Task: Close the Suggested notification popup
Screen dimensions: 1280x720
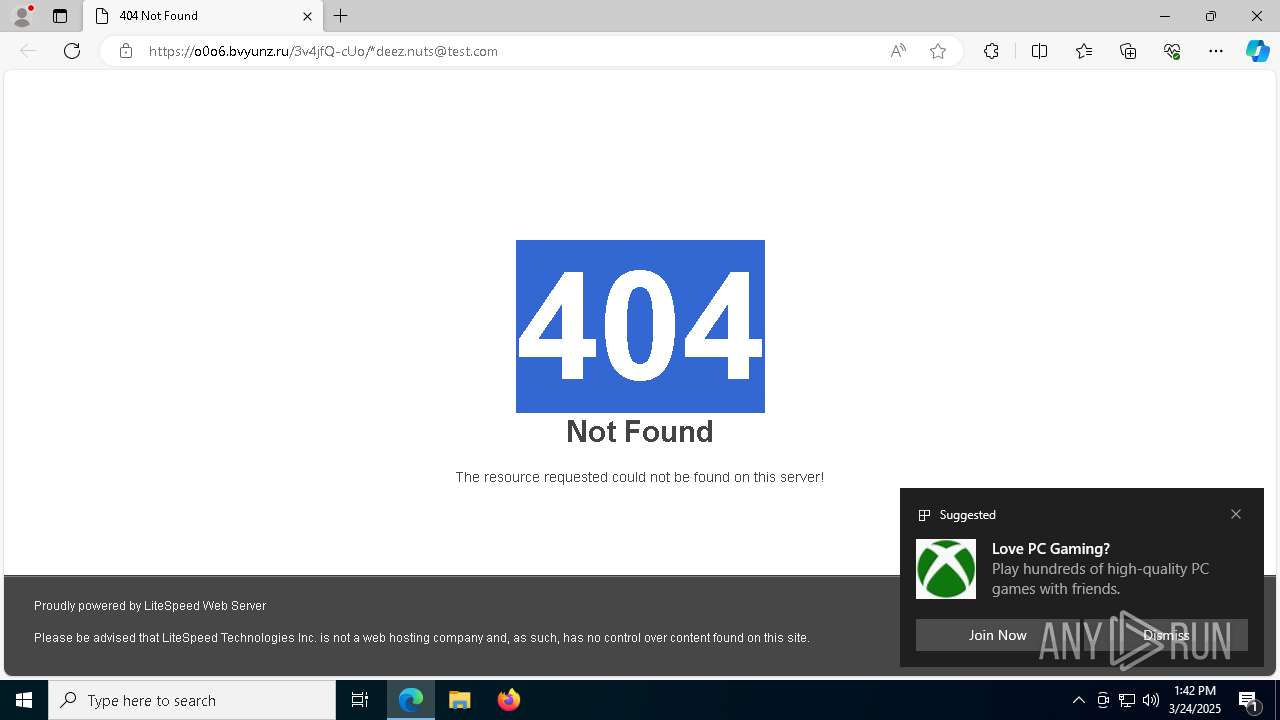Action: [1236, 514]
